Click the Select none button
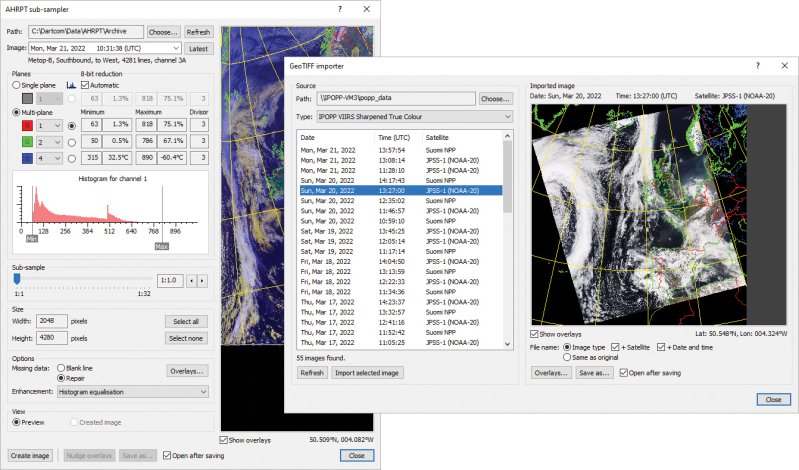 coord(186,338)
